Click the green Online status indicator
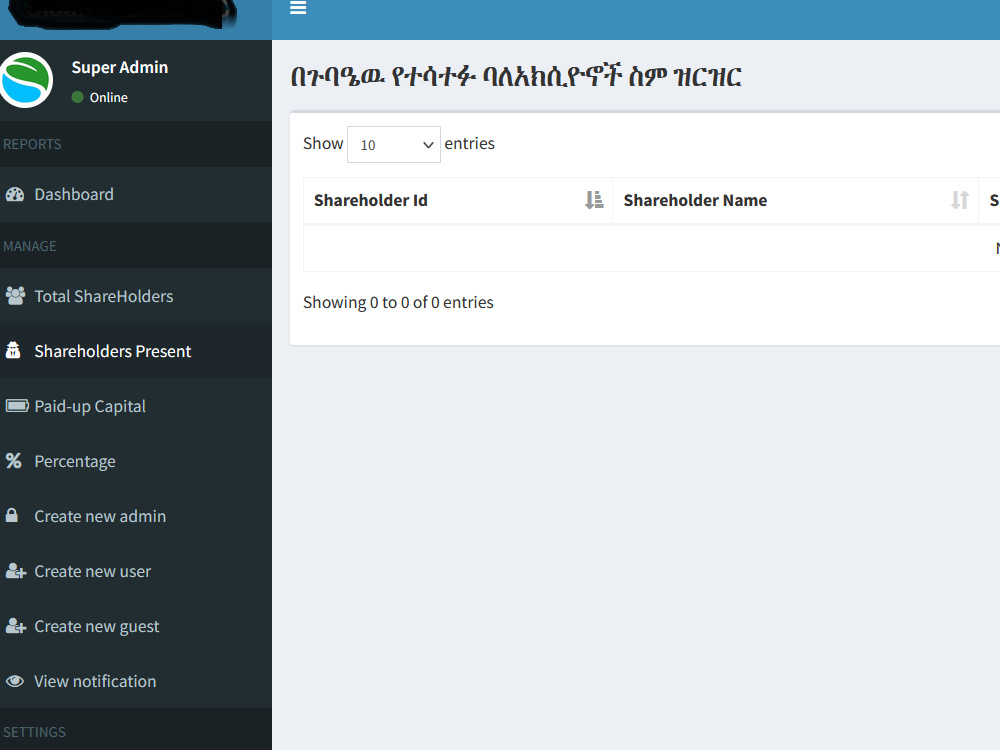This screenshot has width=1000, height=750. tap(78, 97)
